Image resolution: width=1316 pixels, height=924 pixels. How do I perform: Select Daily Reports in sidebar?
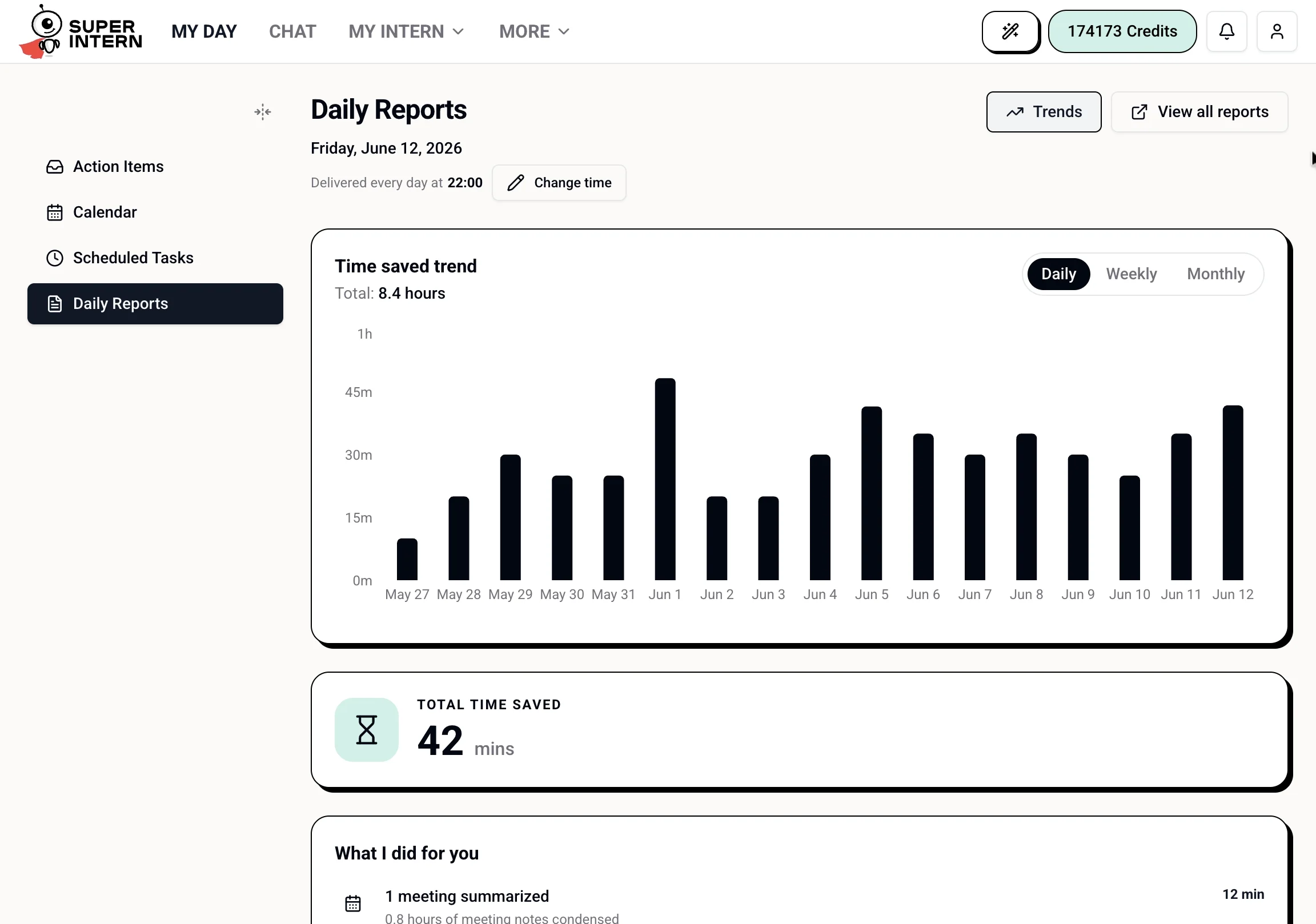click(155, 304)
